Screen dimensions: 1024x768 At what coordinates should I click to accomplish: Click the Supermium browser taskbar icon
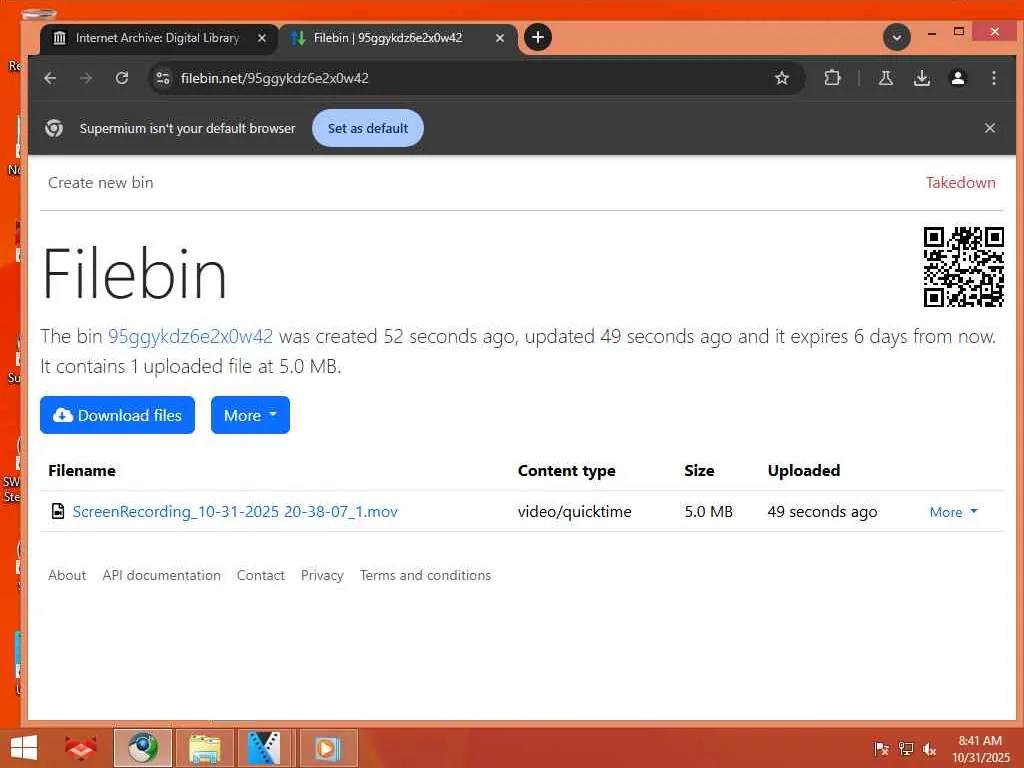tap(143, 748)
